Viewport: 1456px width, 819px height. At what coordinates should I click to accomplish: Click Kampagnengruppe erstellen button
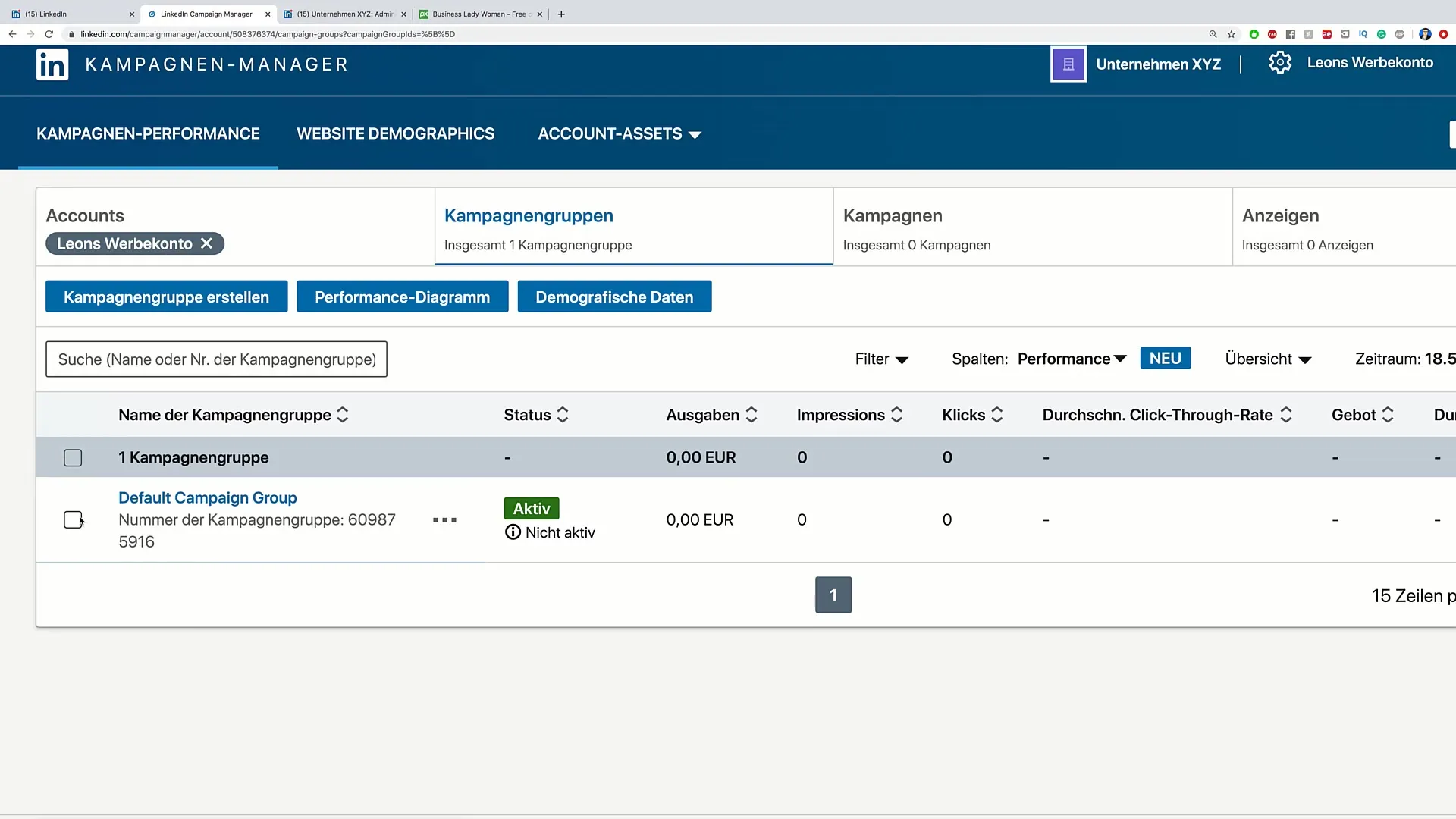point(166,297)
